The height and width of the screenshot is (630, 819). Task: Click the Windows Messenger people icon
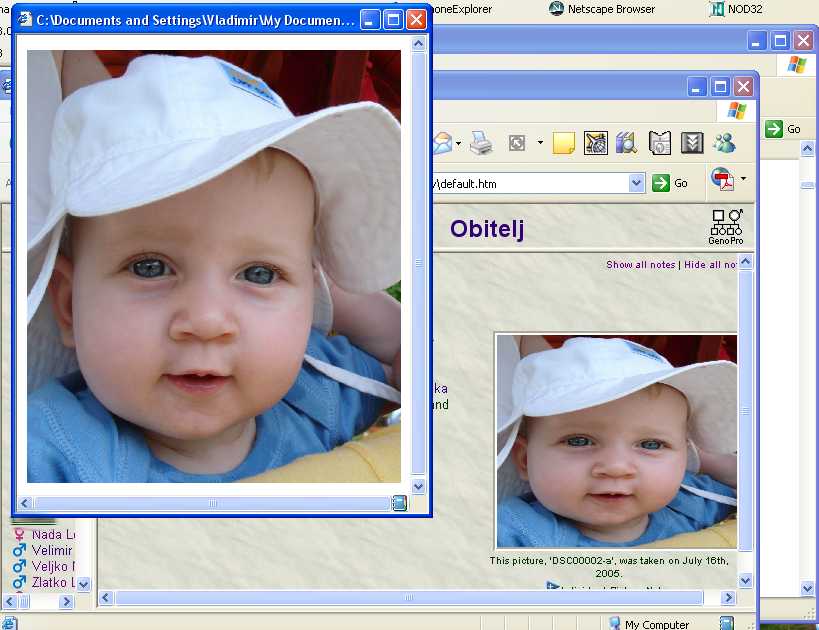(x=724, y=143)
